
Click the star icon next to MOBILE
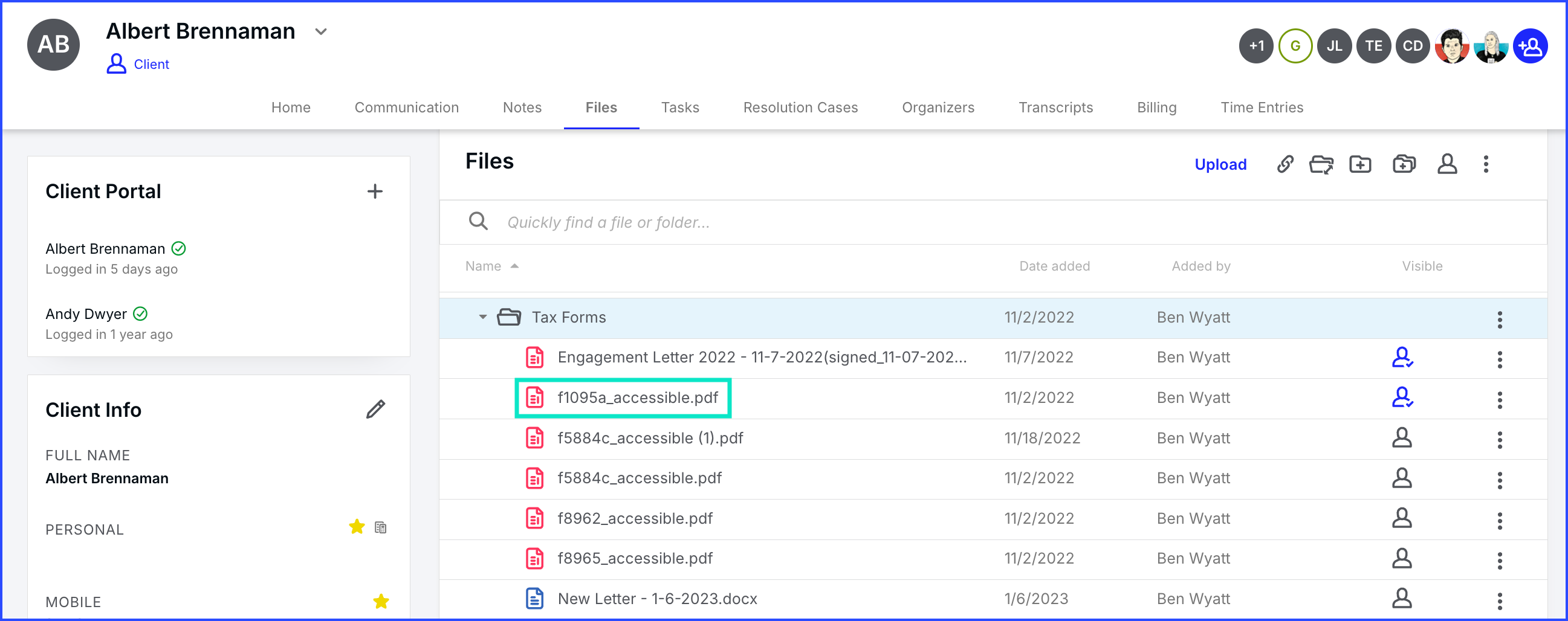click(381, 602)
